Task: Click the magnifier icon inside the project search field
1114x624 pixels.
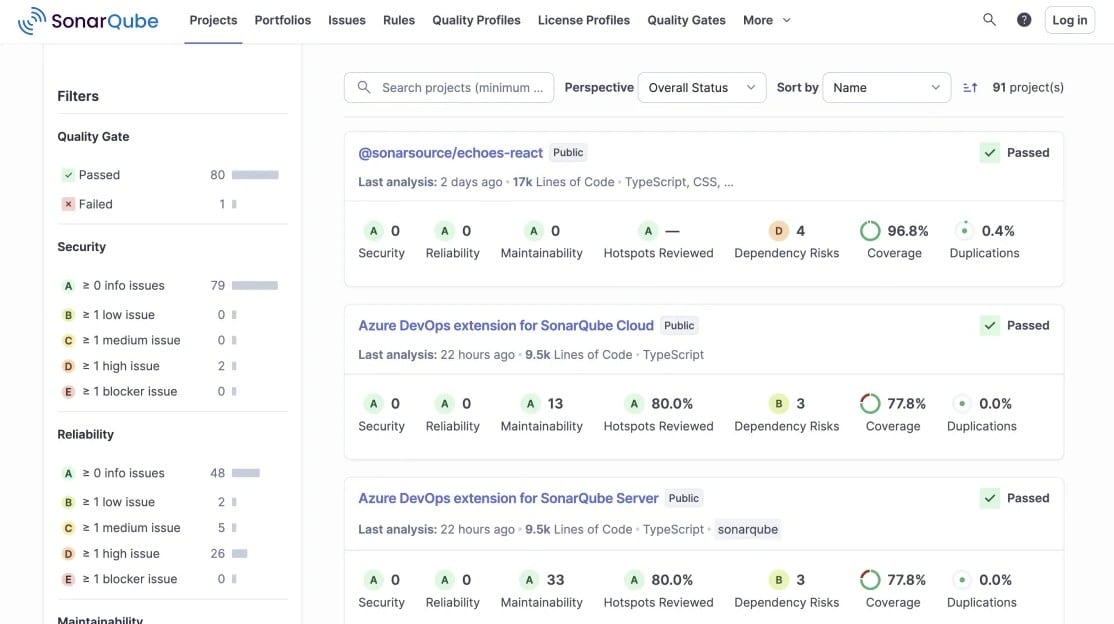Action: 364,87
